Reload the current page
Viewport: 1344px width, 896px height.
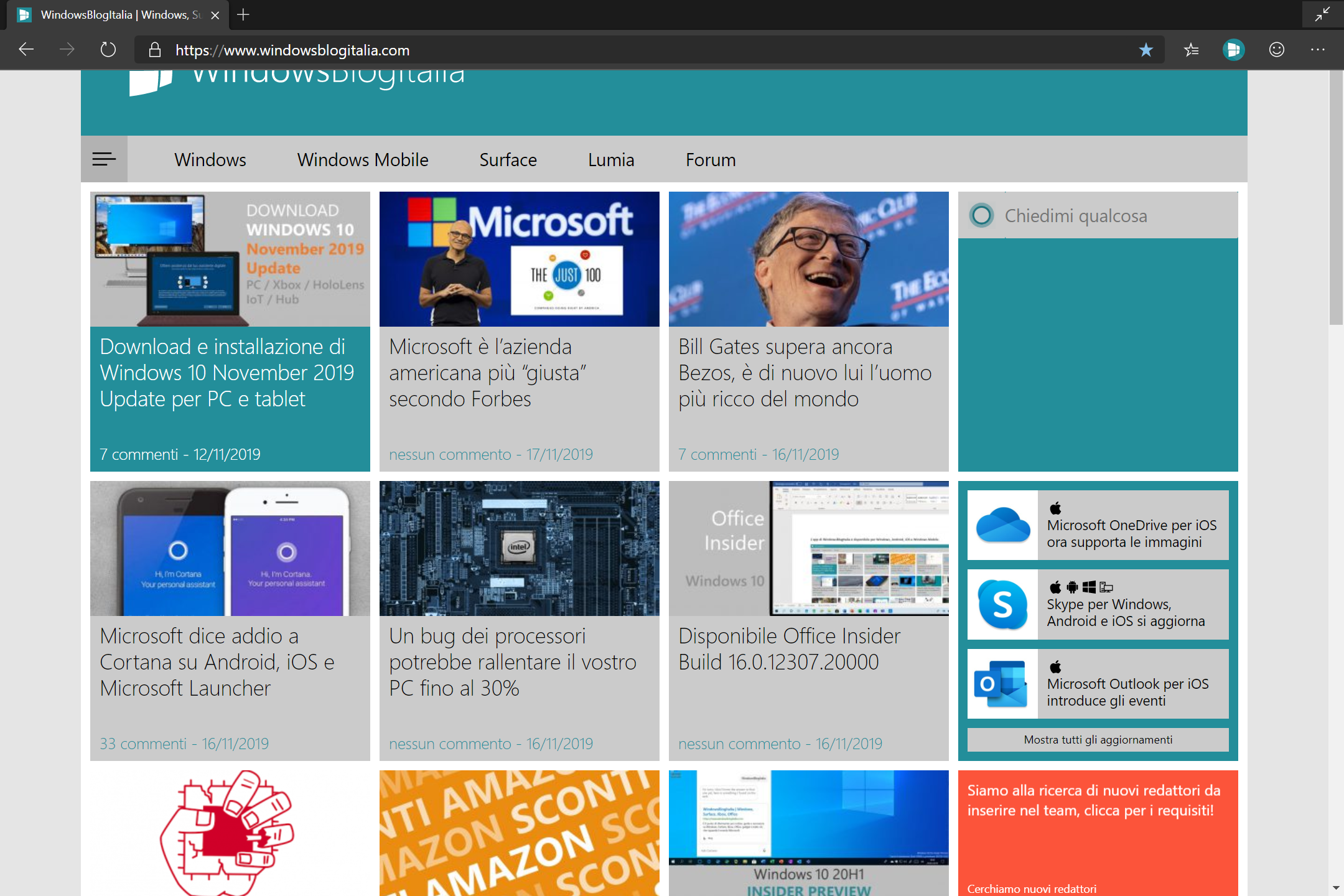point(108,50)
